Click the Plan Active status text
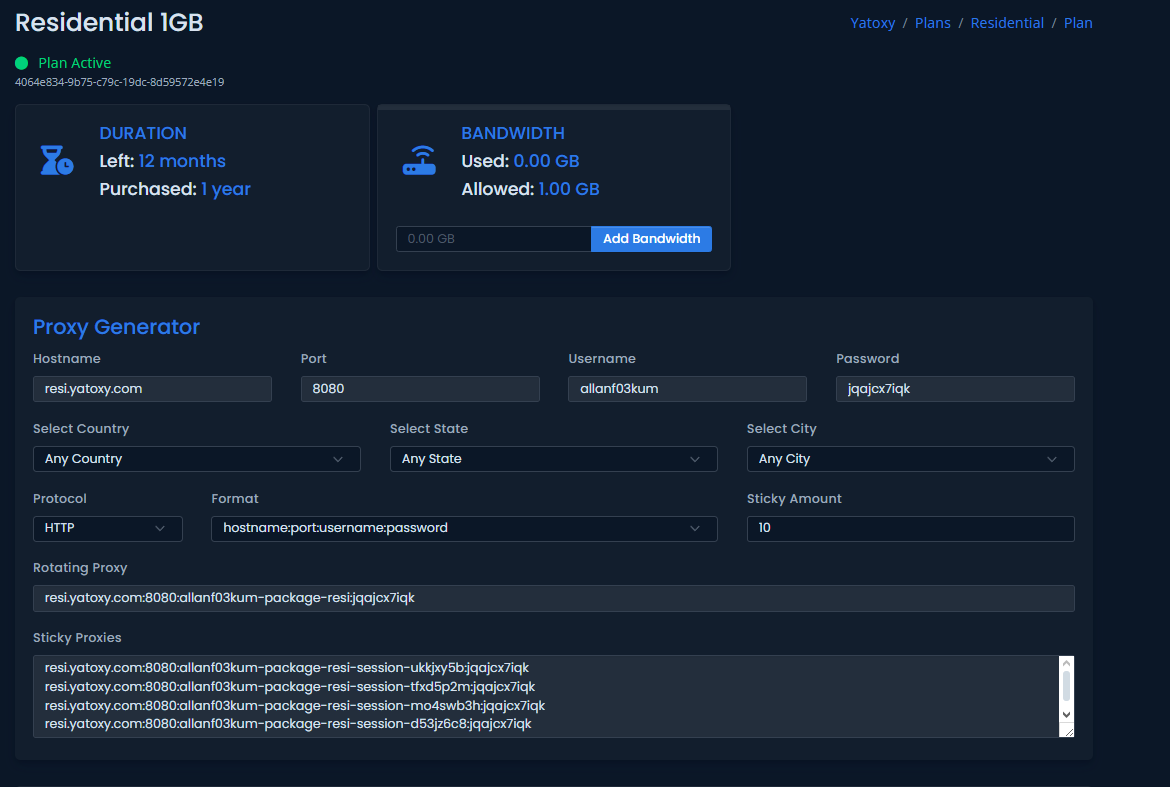Image resolution: width=1170 pixels, height=787 pixels. (75, 63)
